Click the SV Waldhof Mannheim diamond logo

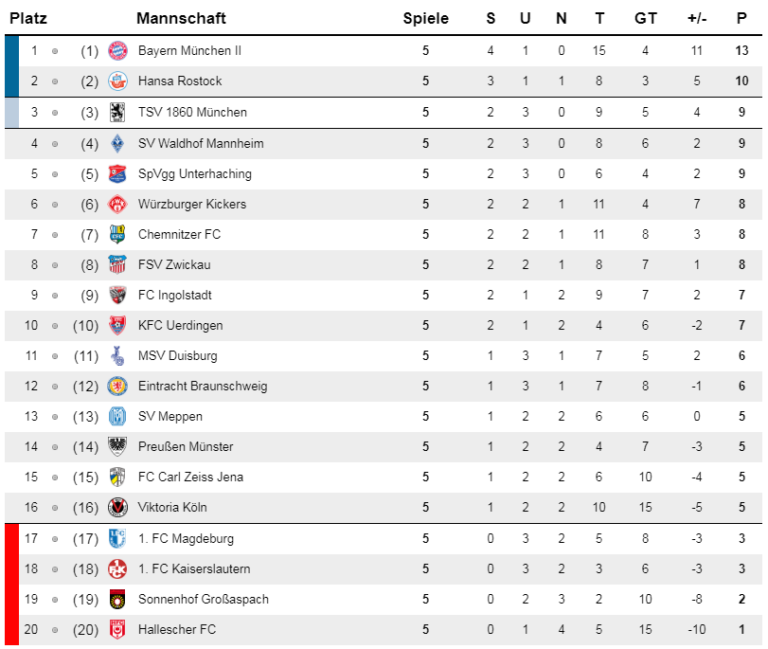click(118, 144)
